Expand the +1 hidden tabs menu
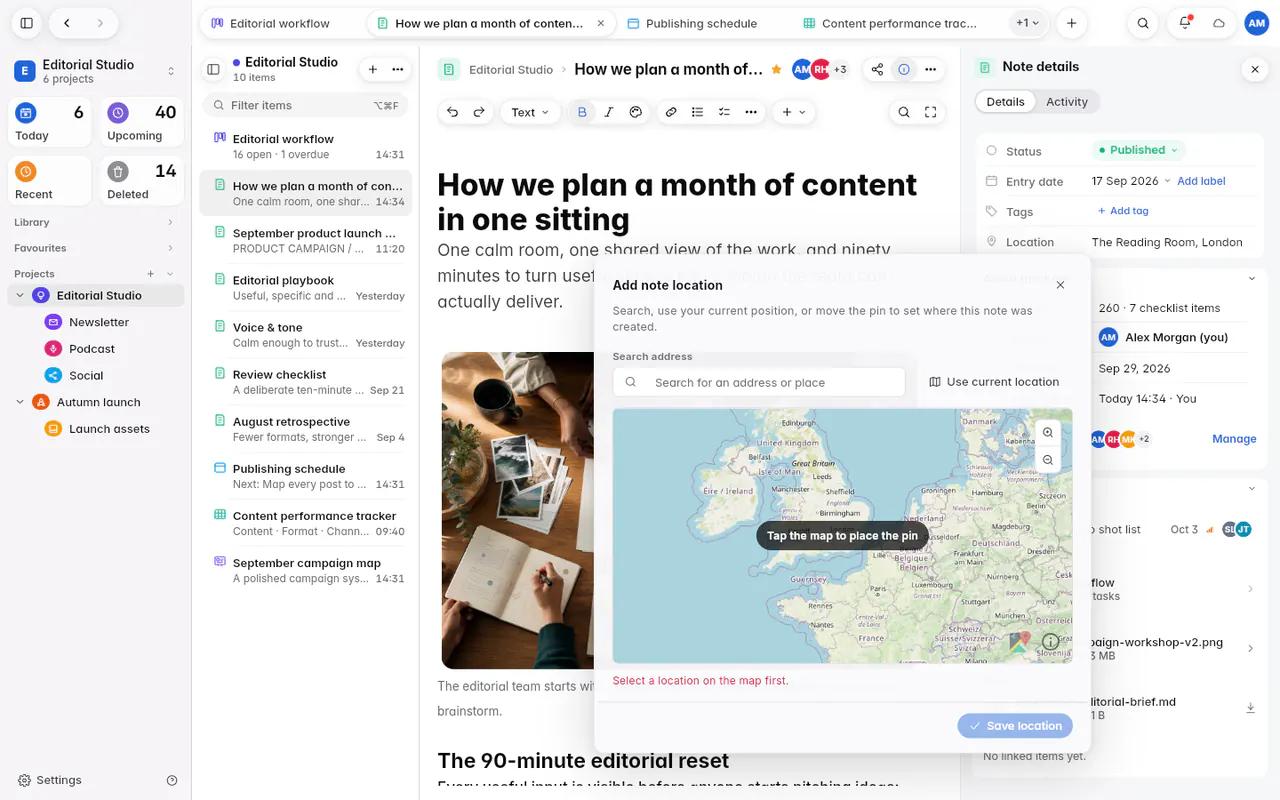 point(1027,23)
